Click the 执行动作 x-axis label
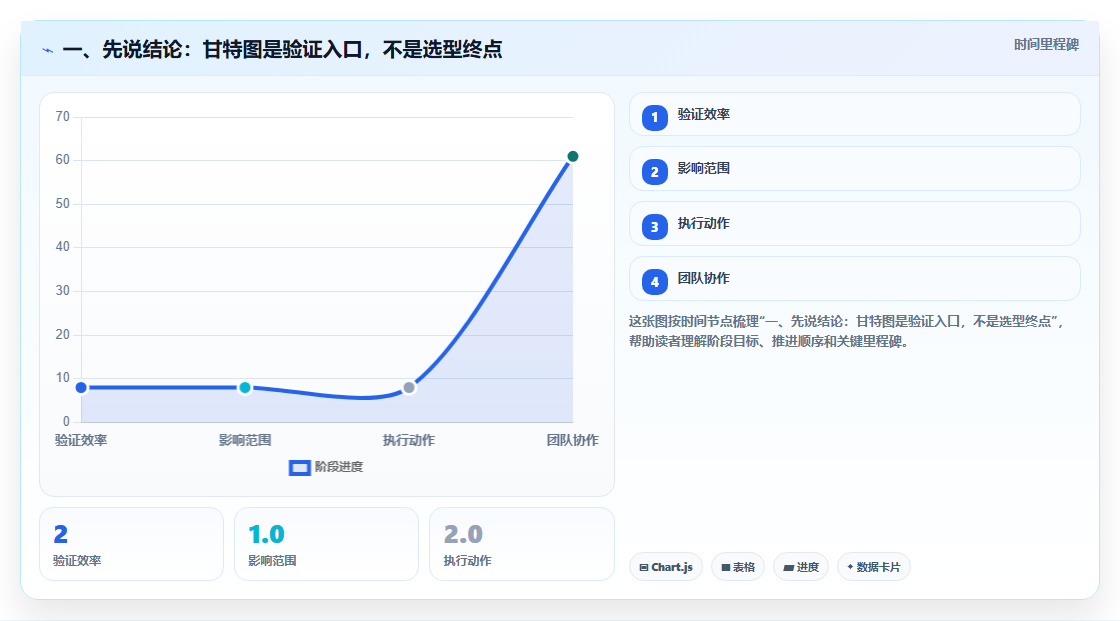 tap(409, 440)
